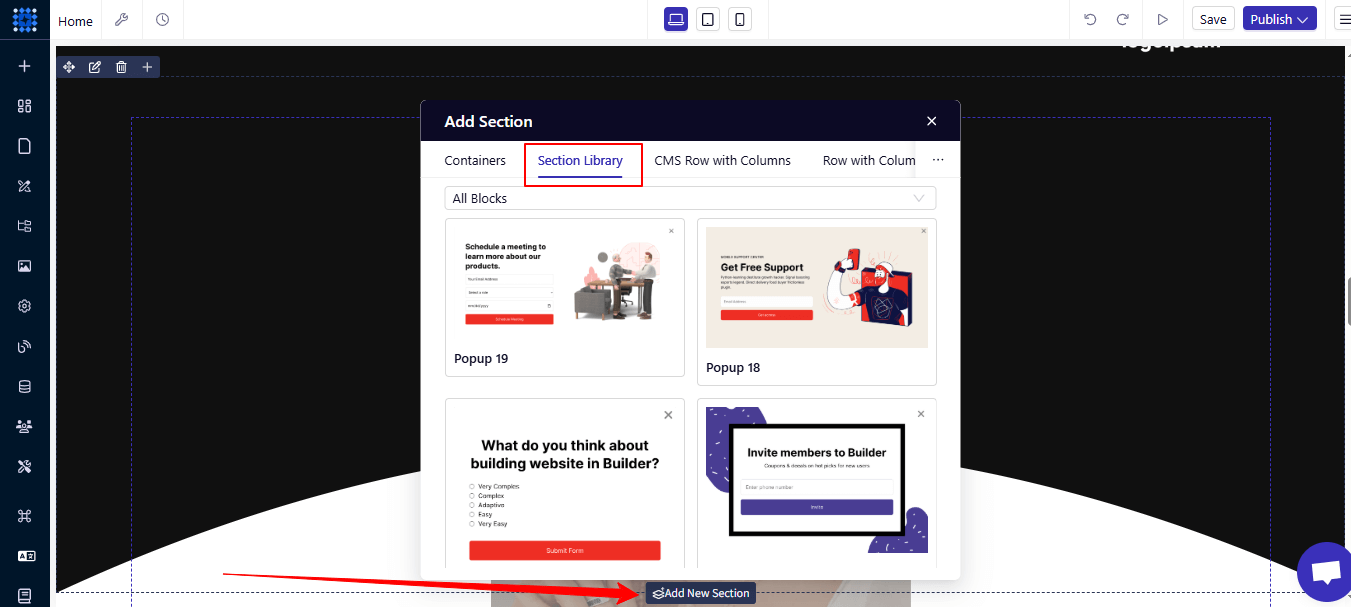
Task: Open the database sidebar icon
Action: point(25,386)
